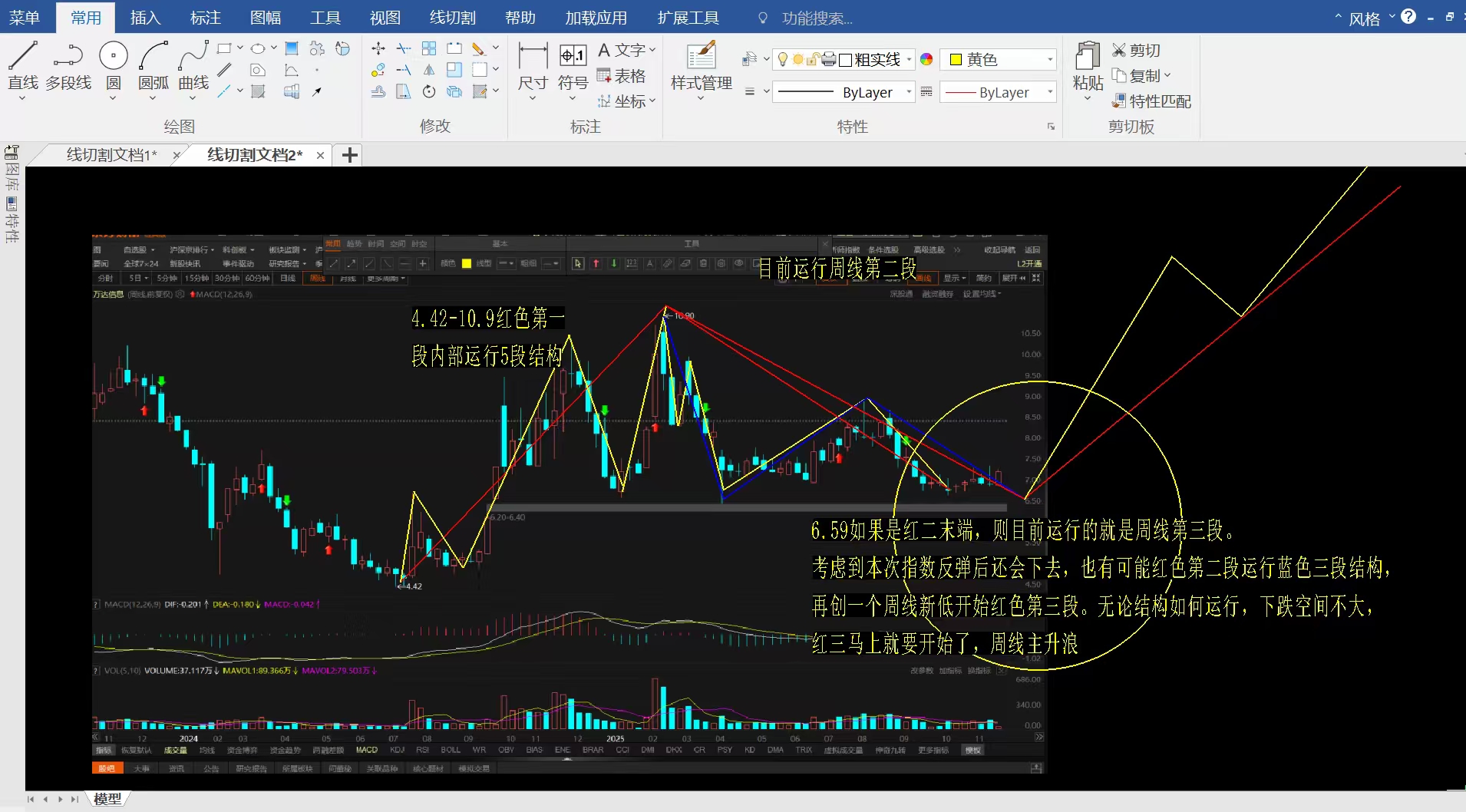The width and height of the screenshot is (1466, 812).
Task: Select the polygon tool in the drawing group
Action: coord(258,71)
